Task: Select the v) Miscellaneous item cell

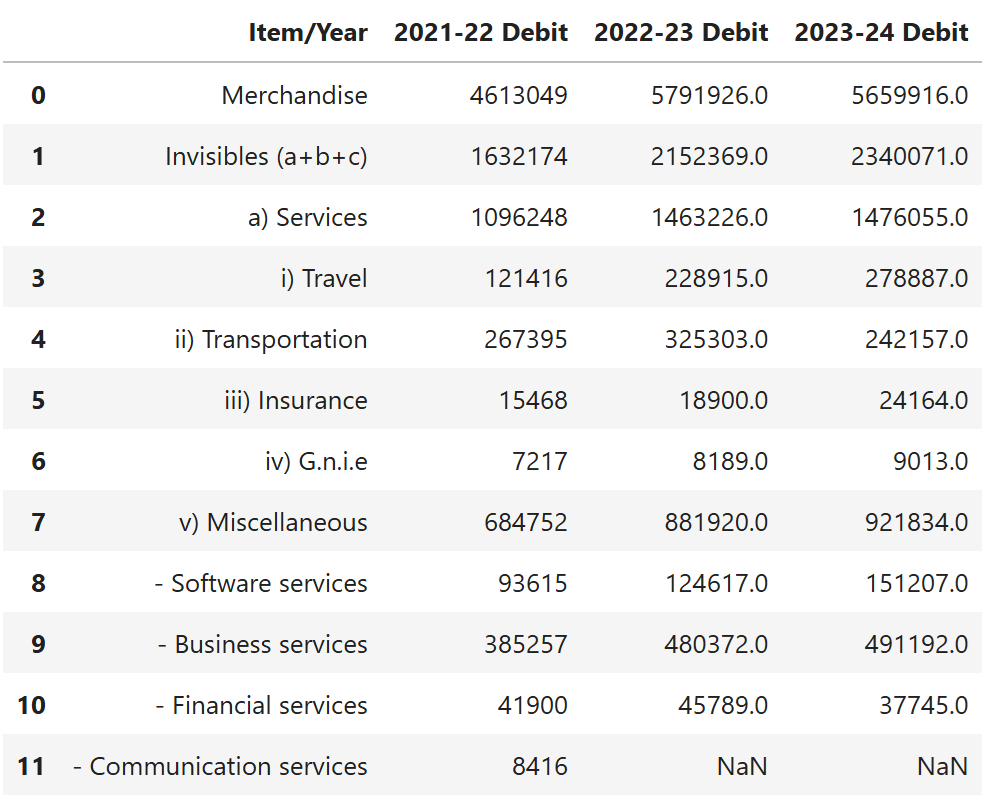Action: [273, 523]
